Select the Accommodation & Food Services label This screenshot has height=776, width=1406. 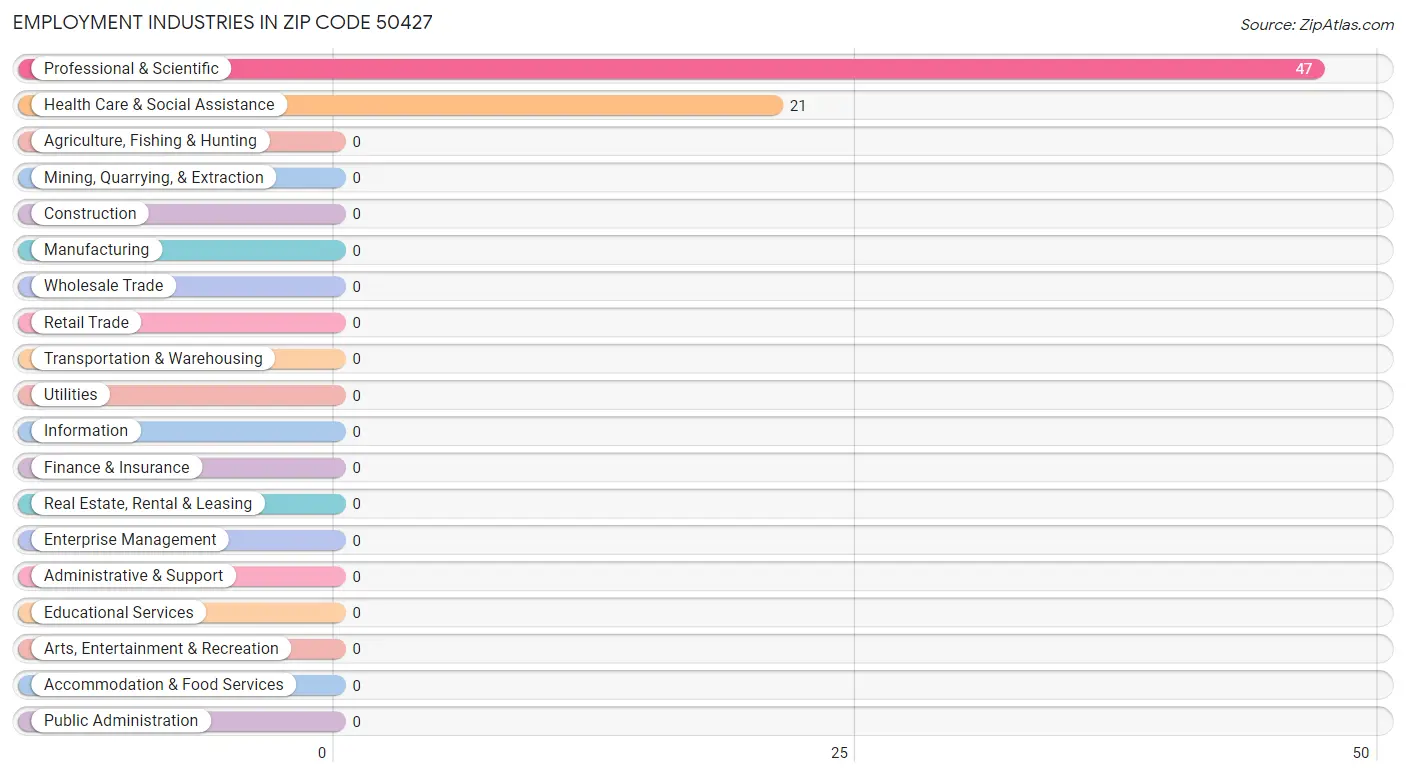click(x=164, y=684)
